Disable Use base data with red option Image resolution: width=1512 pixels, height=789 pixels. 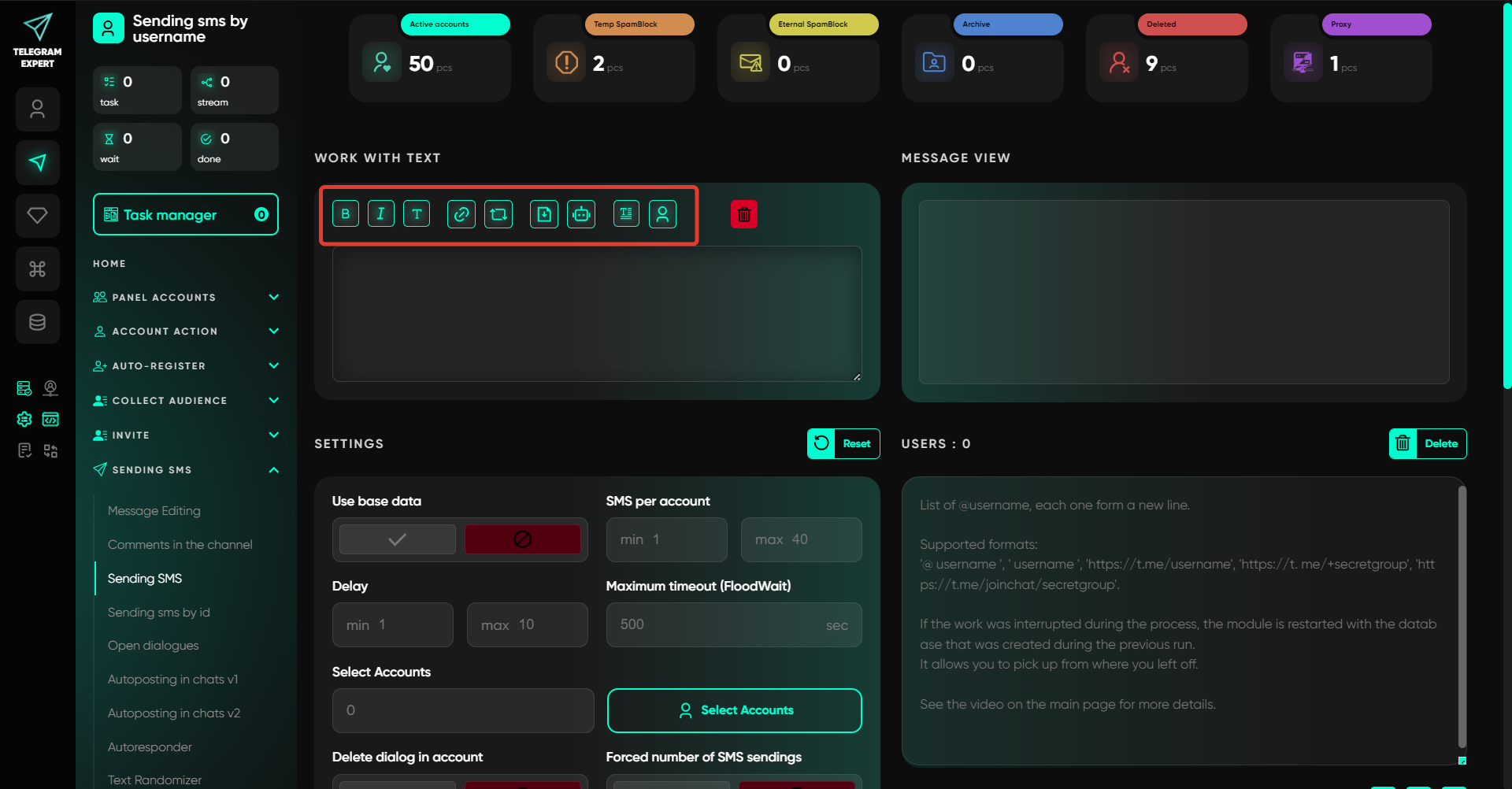tap(522, 539)
